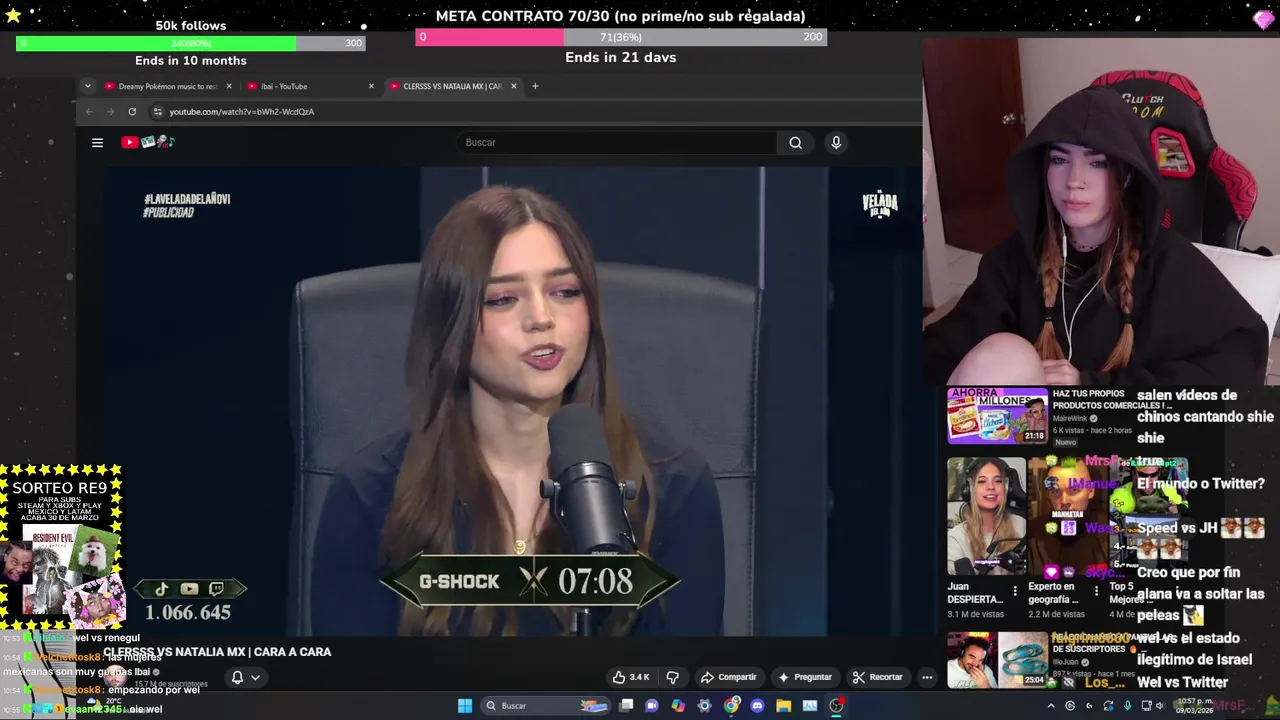Screen dimensions: 1280x720
Task: Switch to the ibai - YouTube tab
Action: (310, 86)
